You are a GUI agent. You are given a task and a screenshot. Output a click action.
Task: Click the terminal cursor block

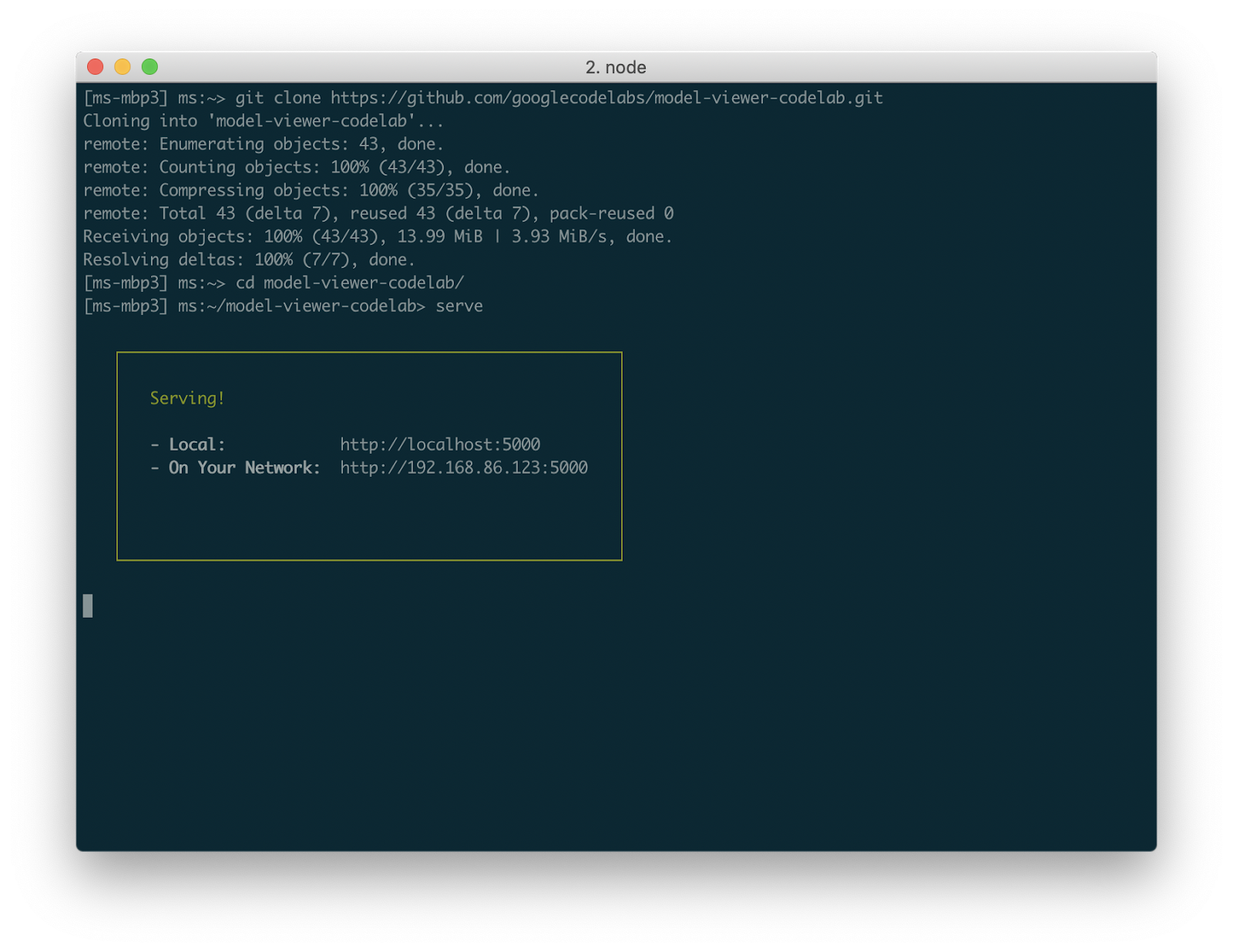88,606
